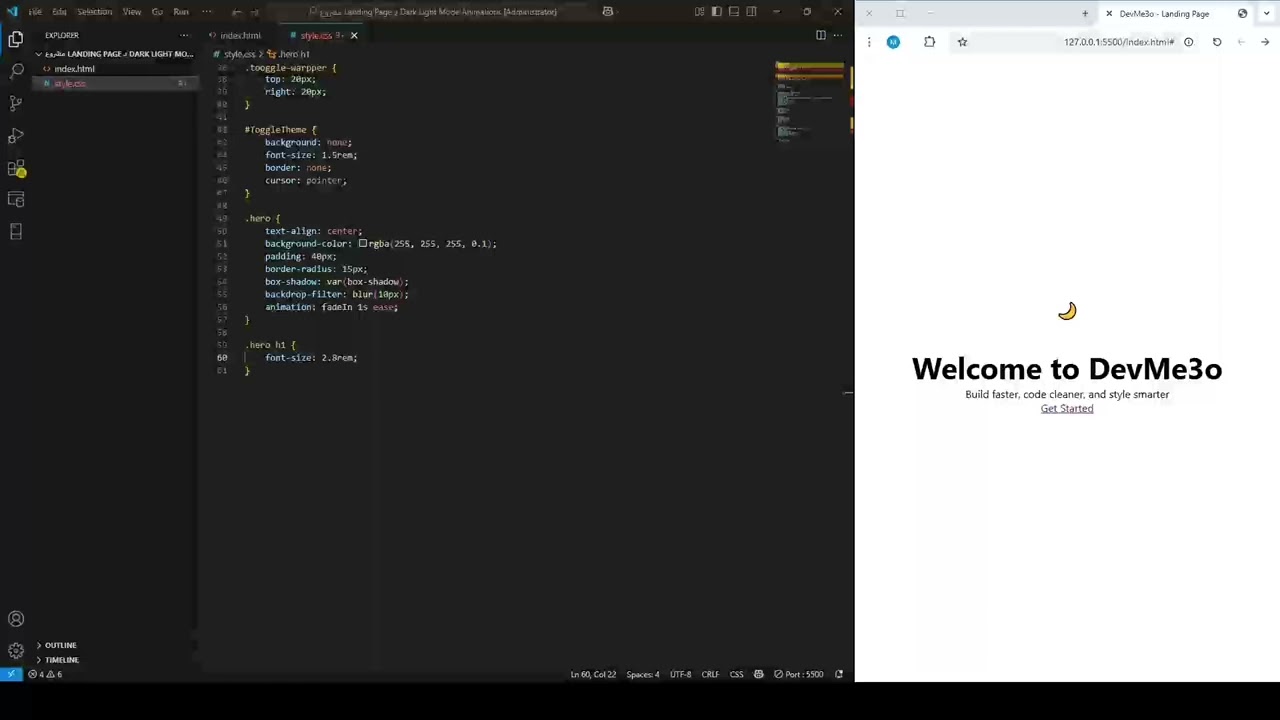
Task: Open browser tab search dropdown arrow
Action: click(1265, 13)
